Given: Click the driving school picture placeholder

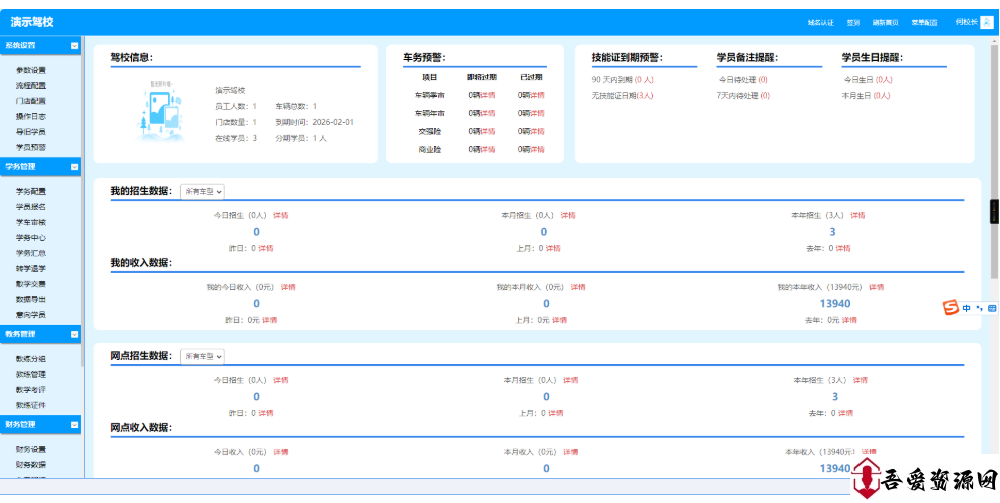Looking at the screenshot, I should click(161, 112).
